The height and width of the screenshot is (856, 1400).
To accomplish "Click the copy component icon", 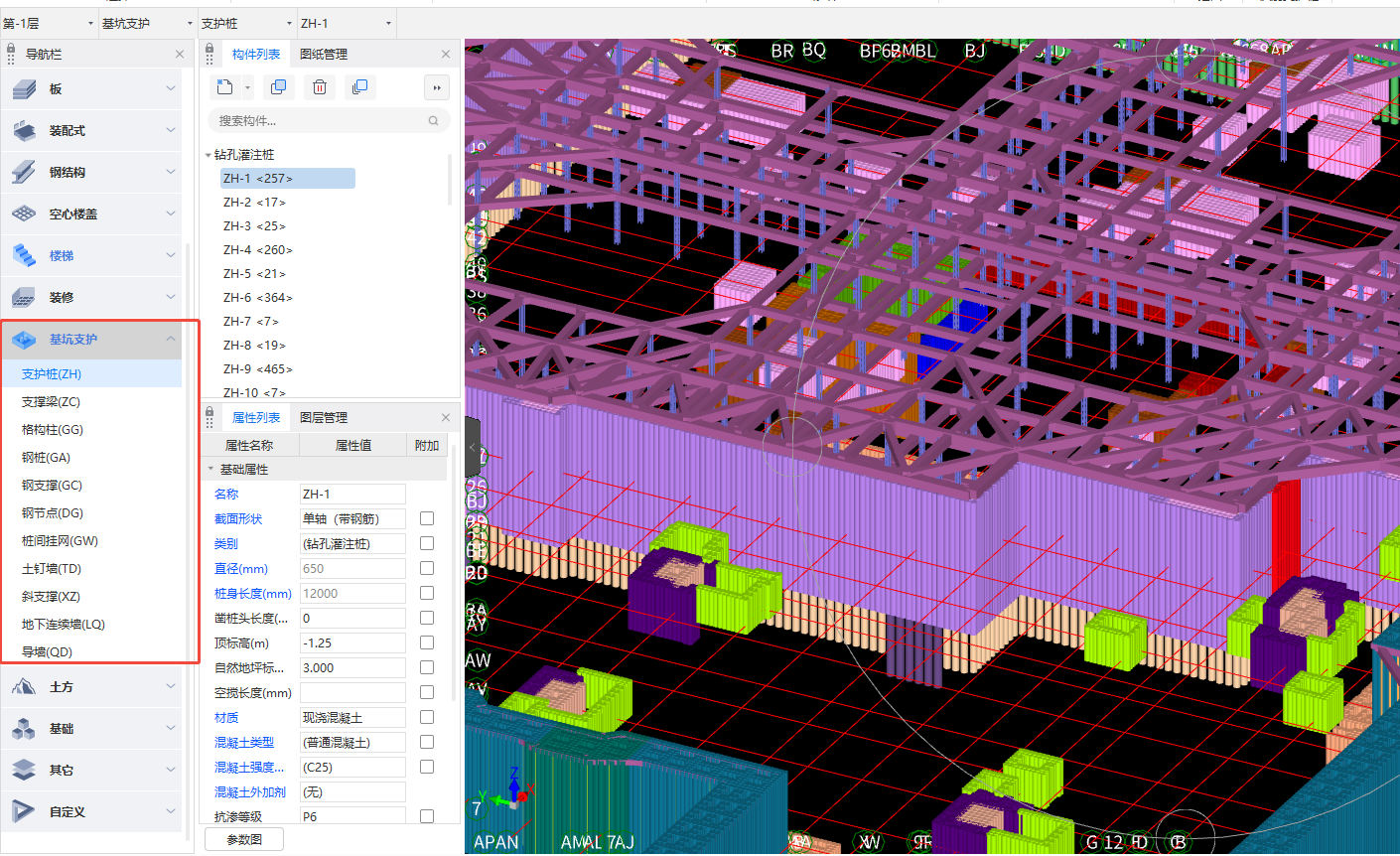I will (x=279, y=87).
